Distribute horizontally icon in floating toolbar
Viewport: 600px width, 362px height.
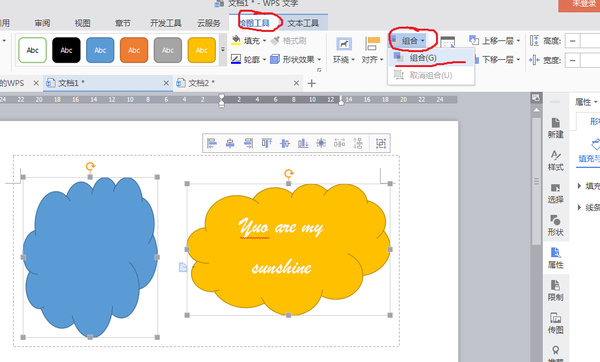339,143
